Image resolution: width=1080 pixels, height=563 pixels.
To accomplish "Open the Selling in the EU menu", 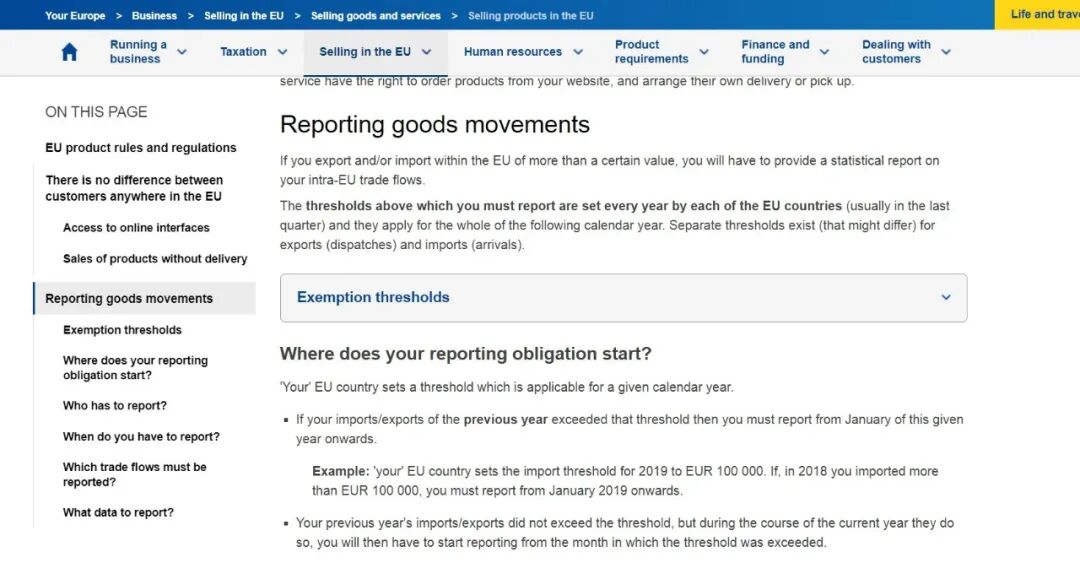I will tap(365, 52).
